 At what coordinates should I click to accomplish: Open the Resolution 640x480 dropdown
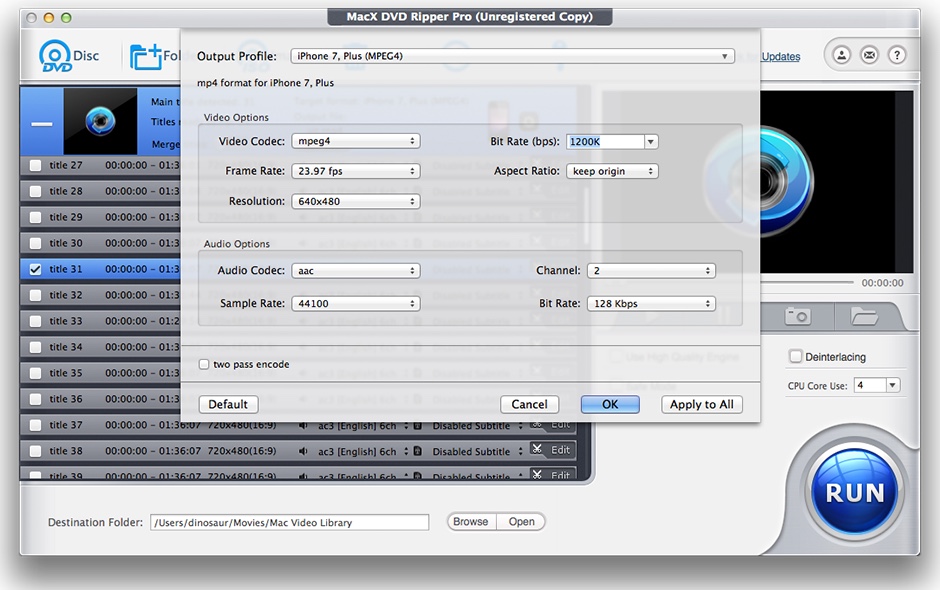coord(355,201)
